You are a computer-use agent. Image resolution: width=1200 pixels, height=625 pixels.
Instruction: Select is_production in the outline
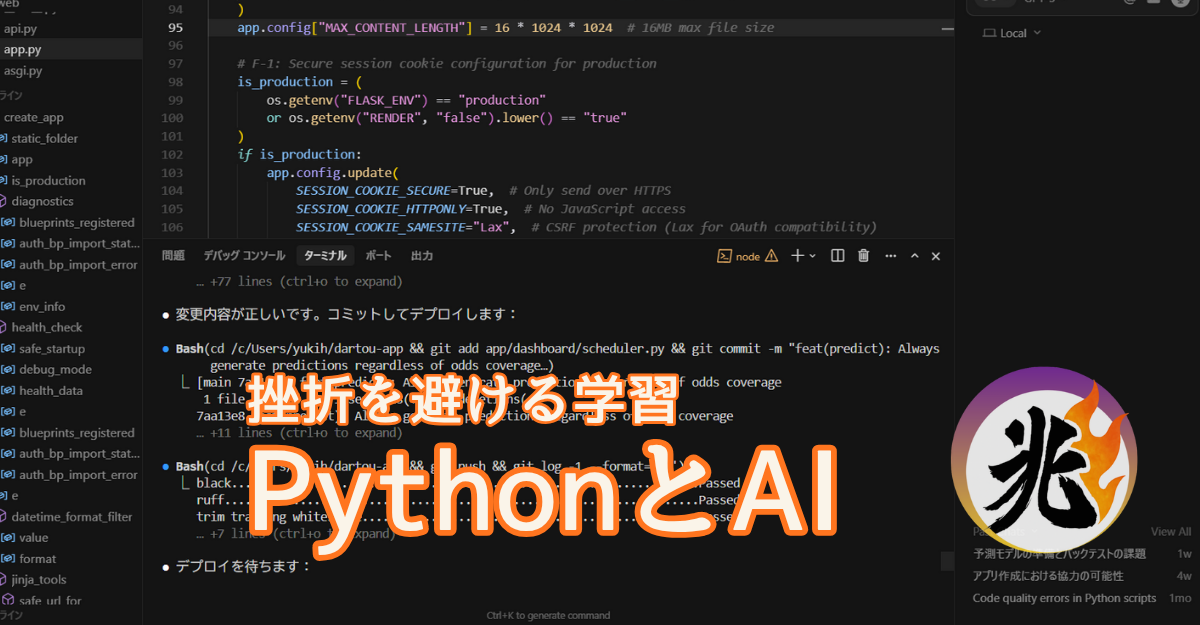click(x=48, y=181)
